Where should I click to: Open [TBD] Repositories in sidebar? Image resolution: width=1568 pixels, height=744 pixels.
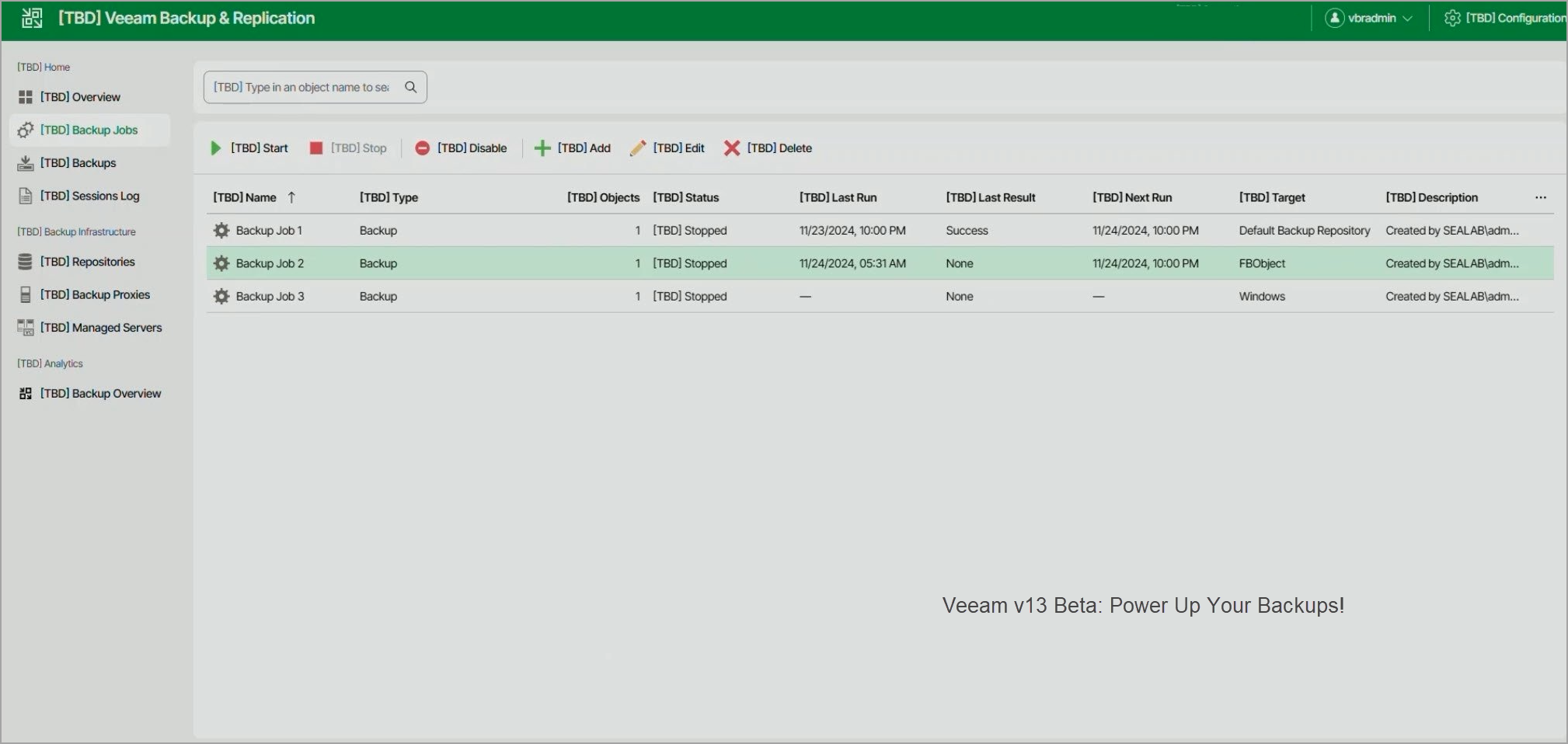[x=87, y=262]
